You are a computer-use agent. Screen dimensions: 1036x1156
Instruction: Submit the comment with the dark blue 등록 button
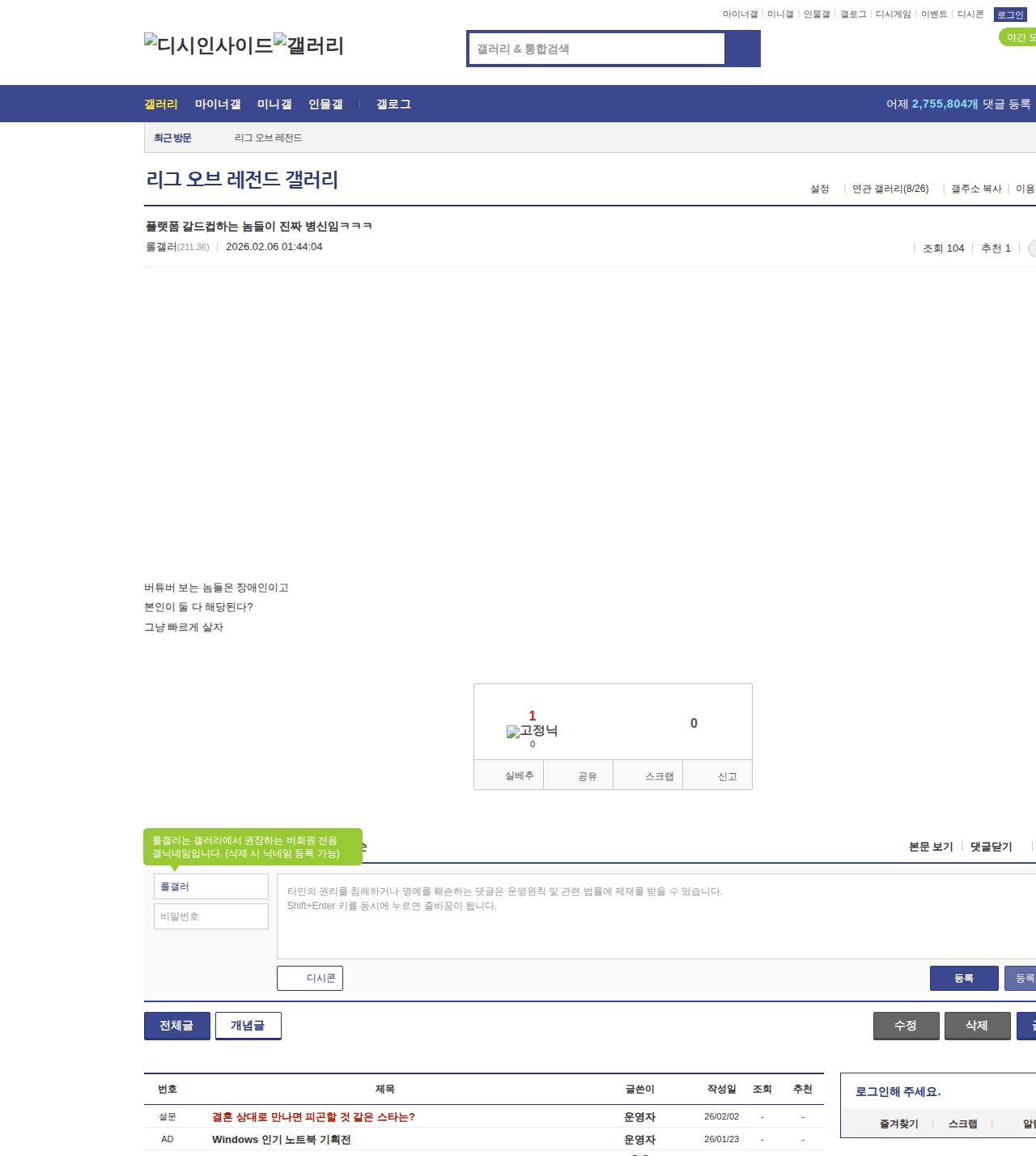[x=964, y=978]
